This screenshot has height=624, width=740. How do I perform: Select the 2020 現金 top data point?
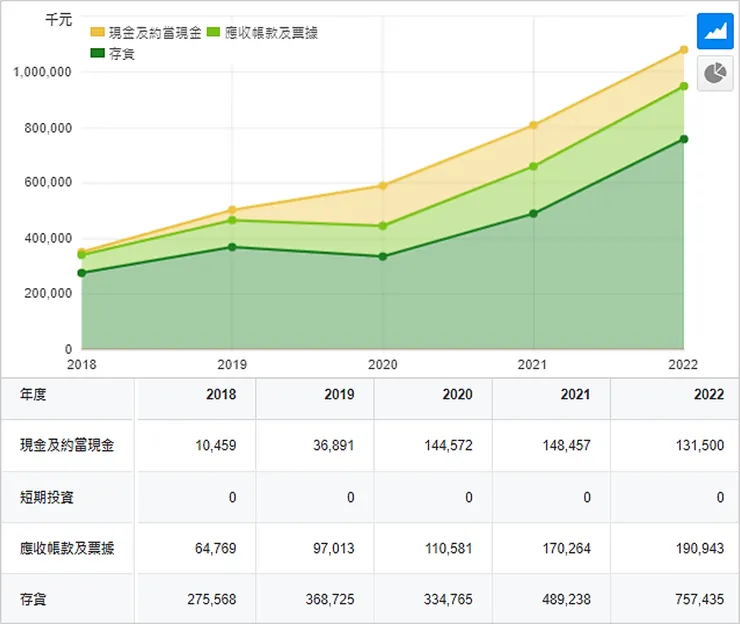click(383, 186)
